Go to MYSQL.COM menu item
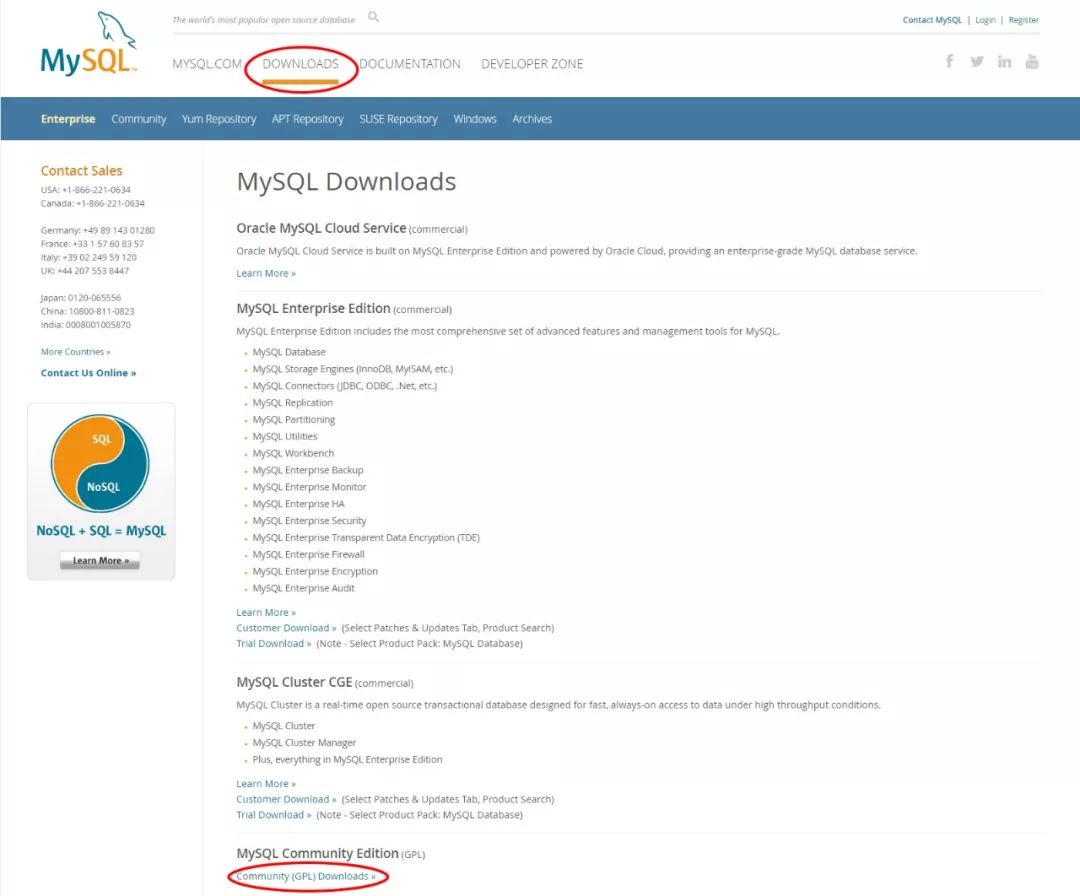The image size is (1080, 896). [207, 63]
